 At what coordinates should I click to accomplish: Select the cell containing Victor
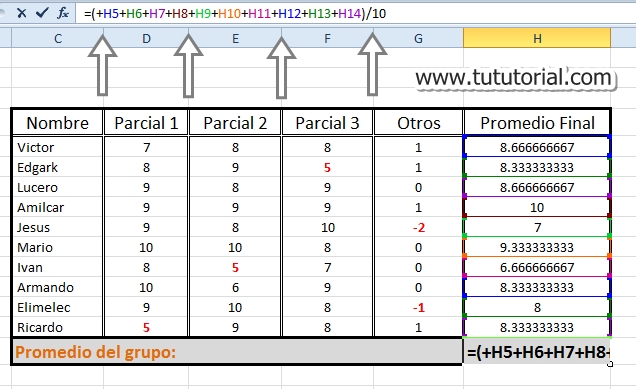[x=58, y=147]
